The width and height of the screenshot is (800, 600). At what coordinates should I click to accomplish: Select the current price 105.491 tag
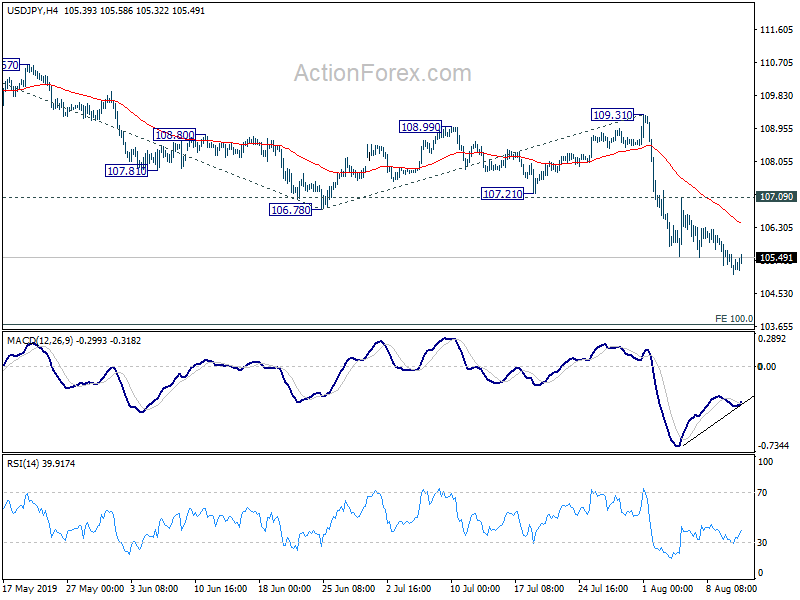point(776,258)
